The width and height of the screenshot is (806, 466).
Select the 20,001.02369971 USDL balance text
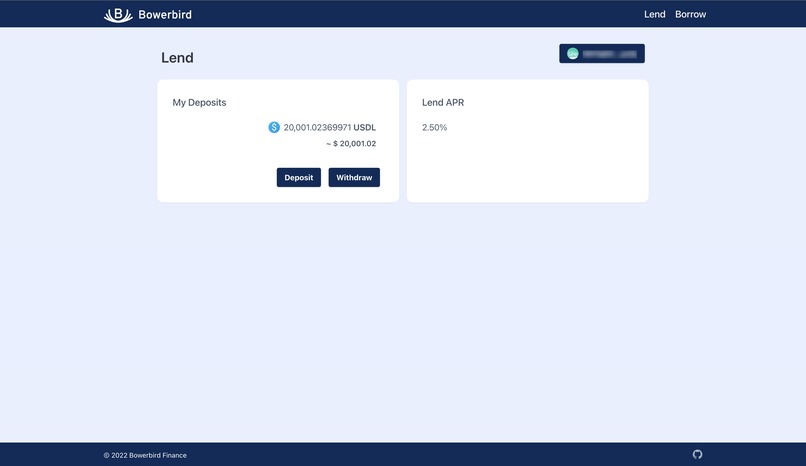click(x=329, y=127)
